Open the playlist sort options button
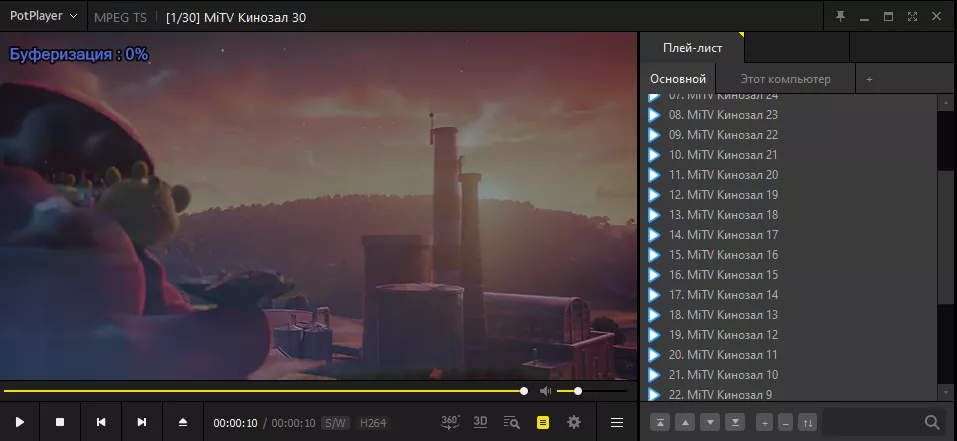957x441 pixels. 807,422
